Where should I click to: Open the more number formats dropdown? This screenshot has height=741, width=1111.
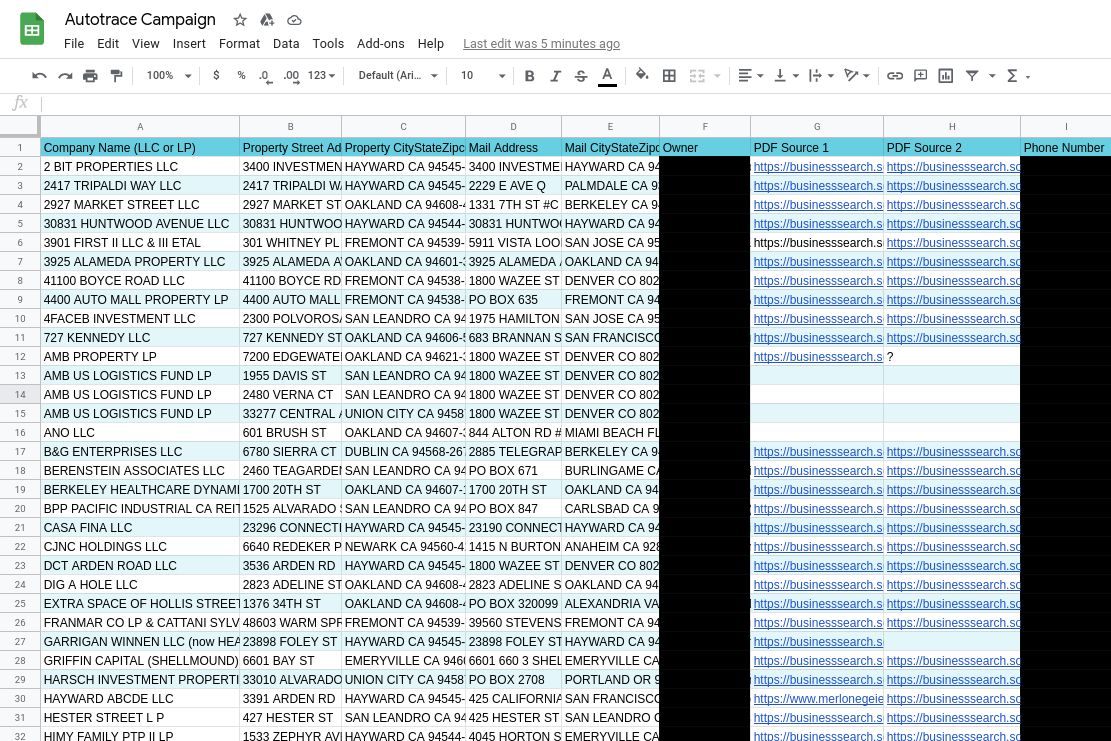tap(321, 76)
